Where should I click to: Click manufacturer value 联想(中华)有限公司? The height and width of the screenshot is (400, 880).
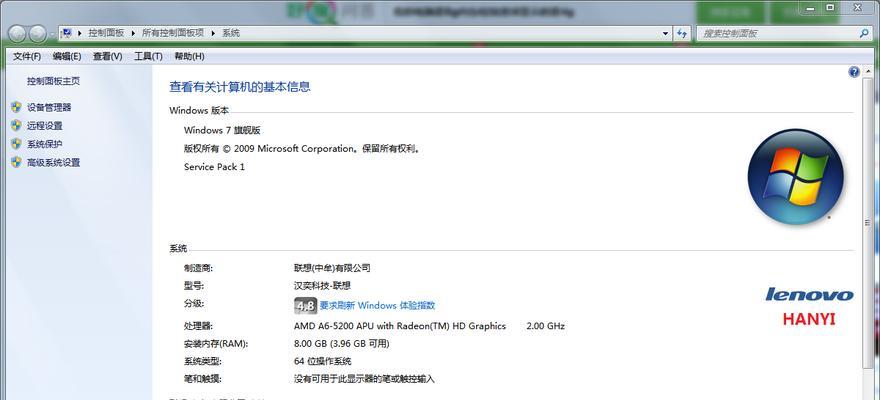tap(332, 268)
